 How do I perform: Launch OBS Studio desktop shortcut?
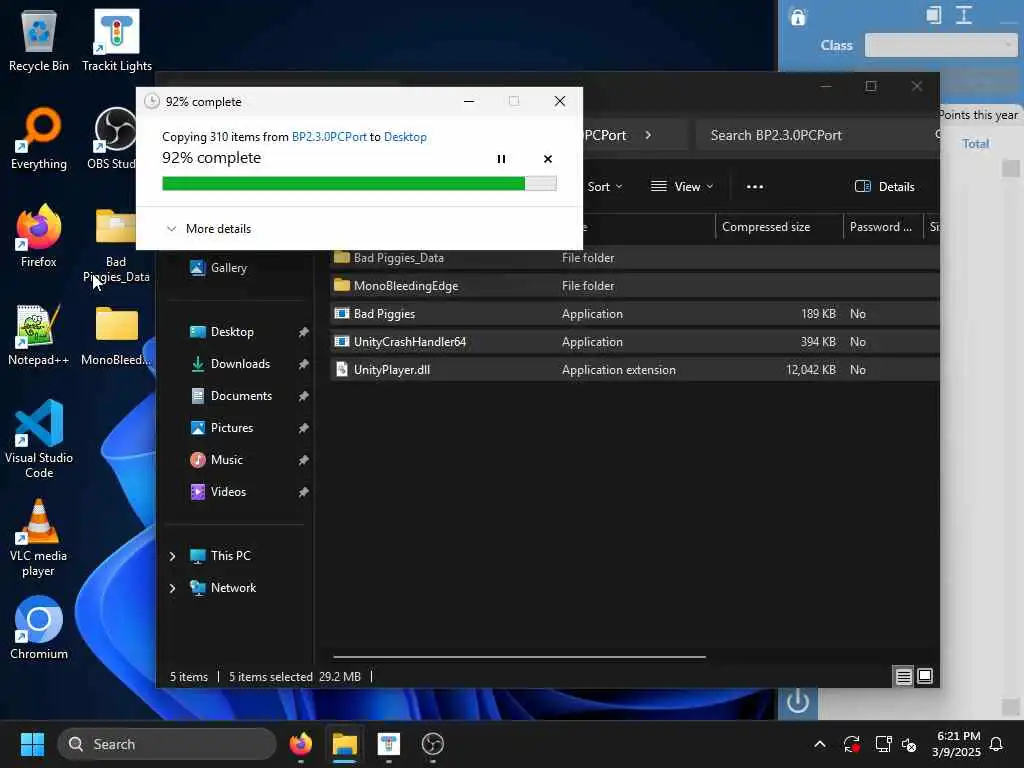112,138
